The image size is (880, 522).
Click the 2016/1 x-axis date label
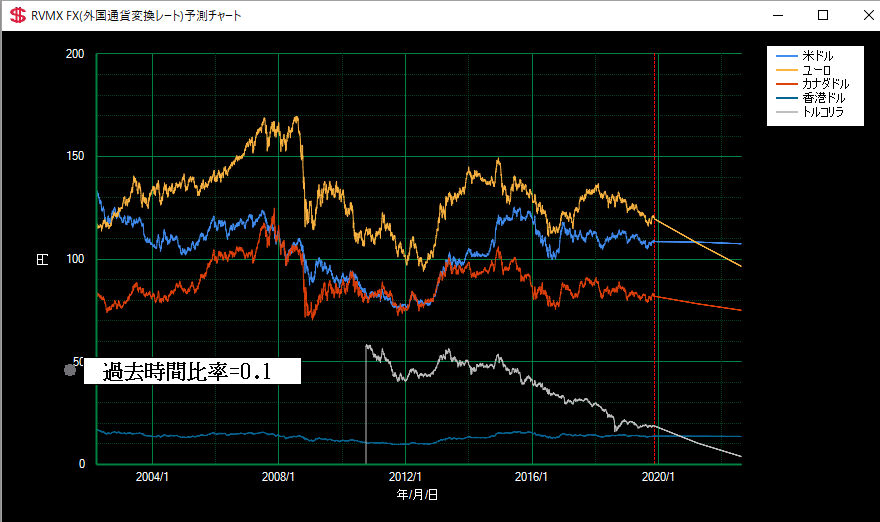coord(532,477)
